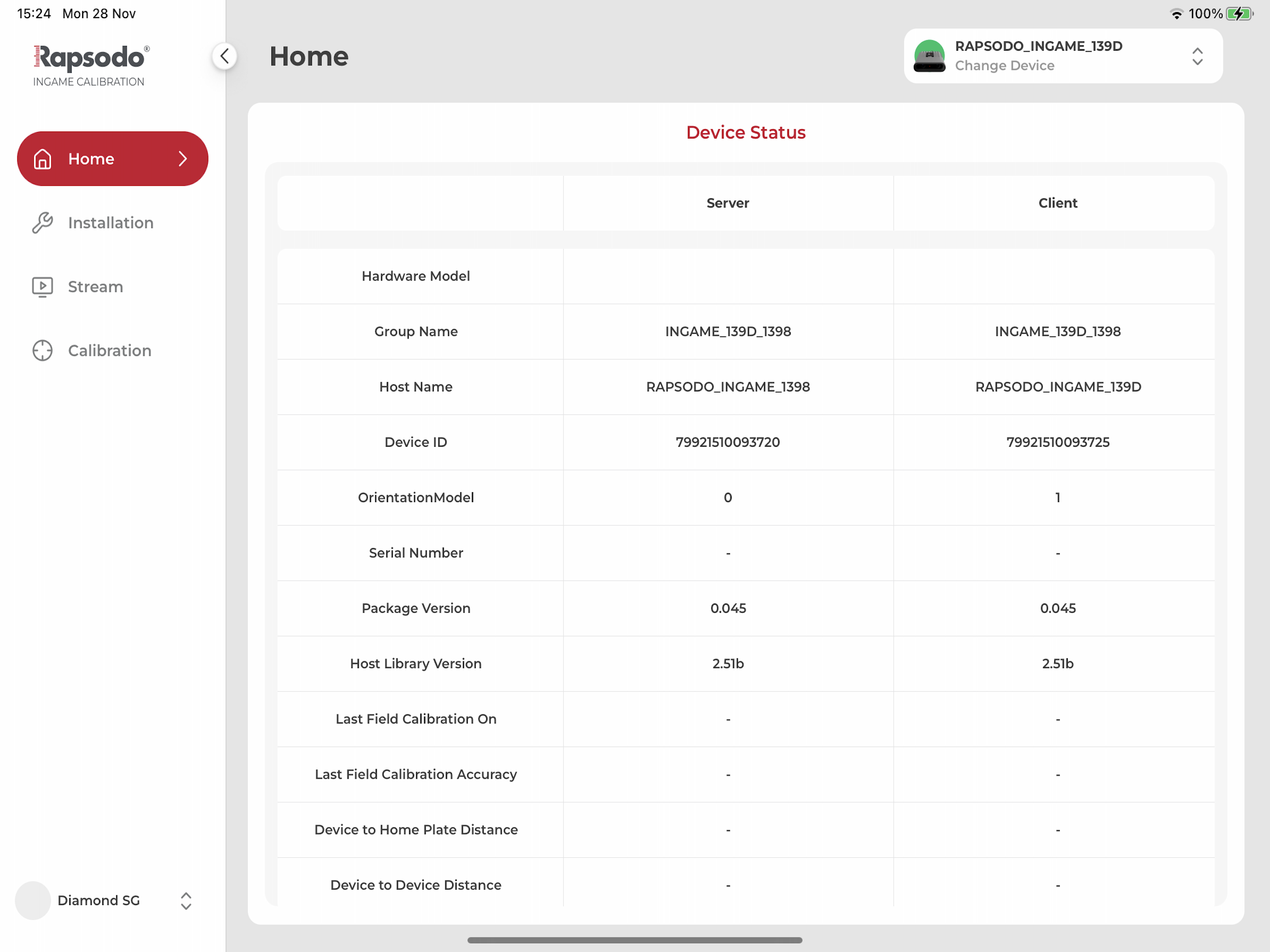Click the battery charging indicator
The height and width of the screenshot is (952, 1270).
(x=1240, y=14)
